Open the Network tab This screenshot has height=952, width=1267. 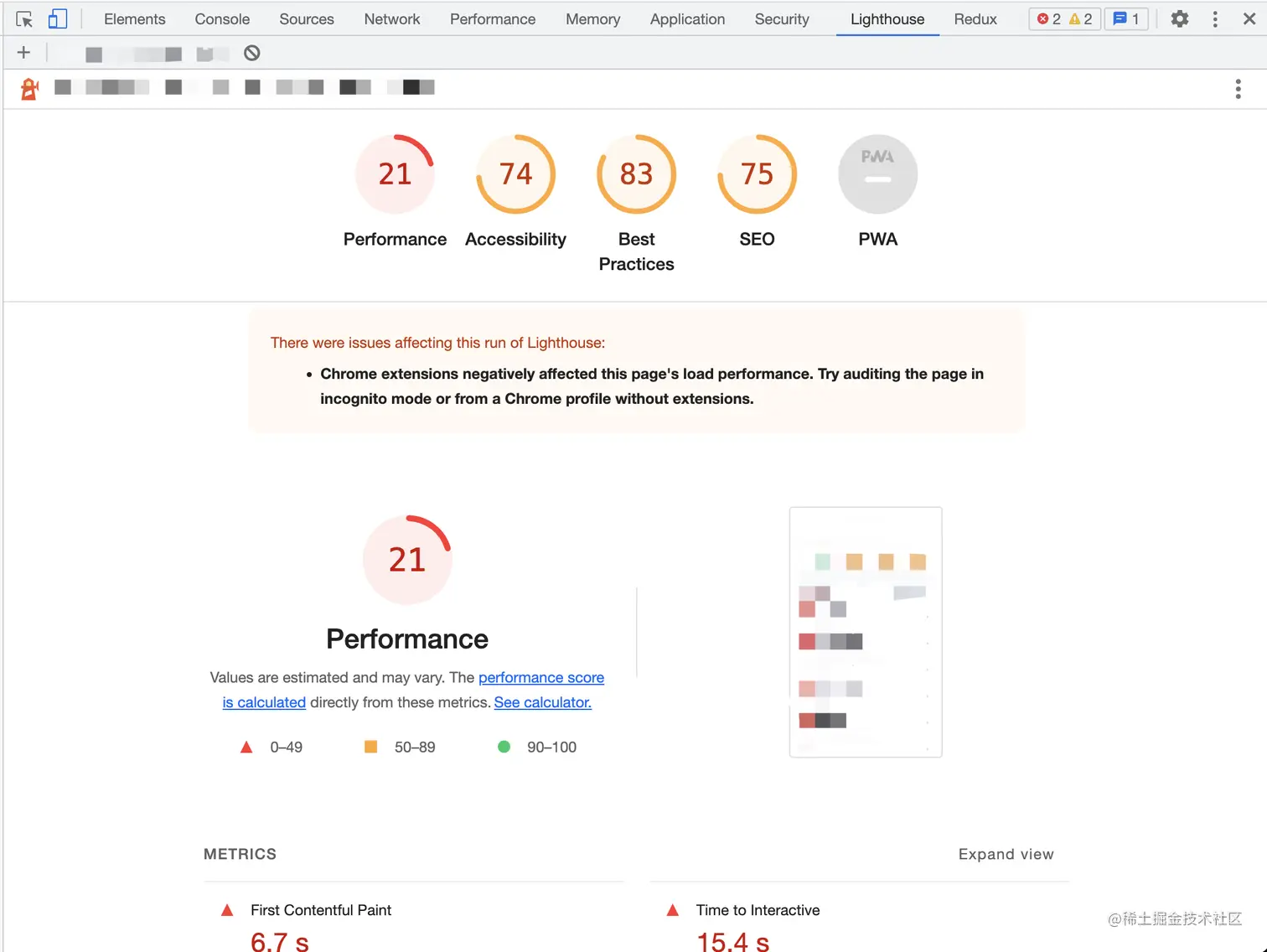[x=392, y=18]
